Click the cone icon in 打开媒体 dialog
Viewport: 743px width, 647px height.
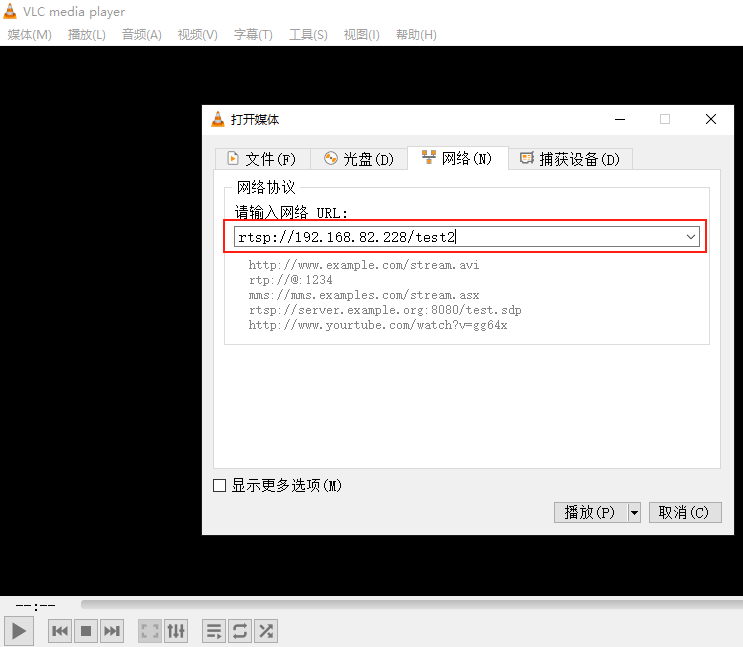[217, 119]
